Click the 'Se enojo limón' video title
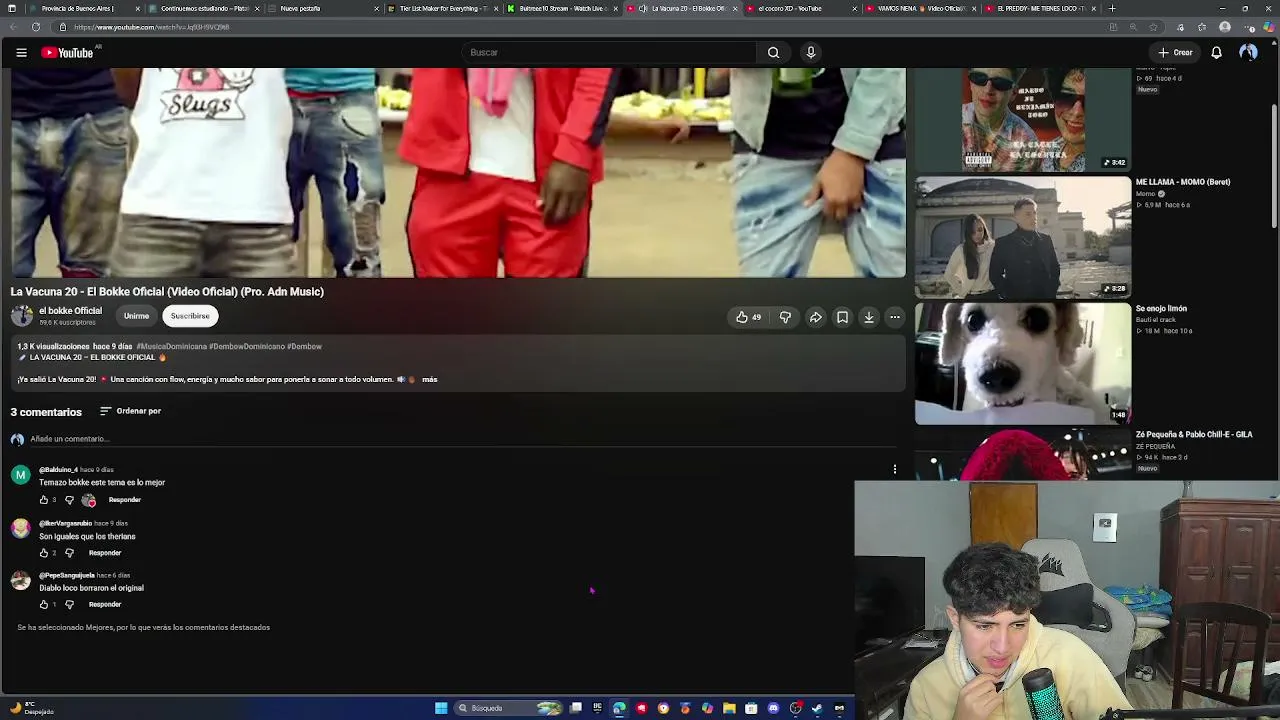 click(1161, 309)
